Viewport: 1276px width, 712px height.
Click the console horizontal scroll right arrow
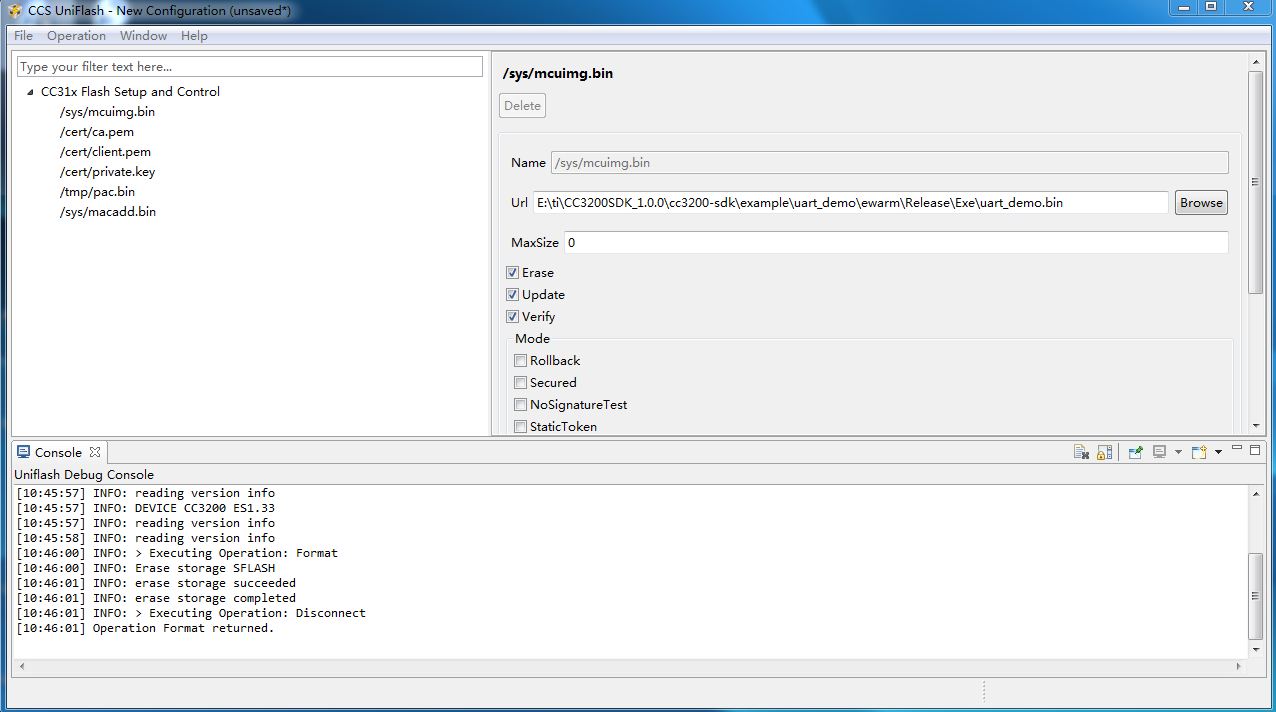[1240, 666]
